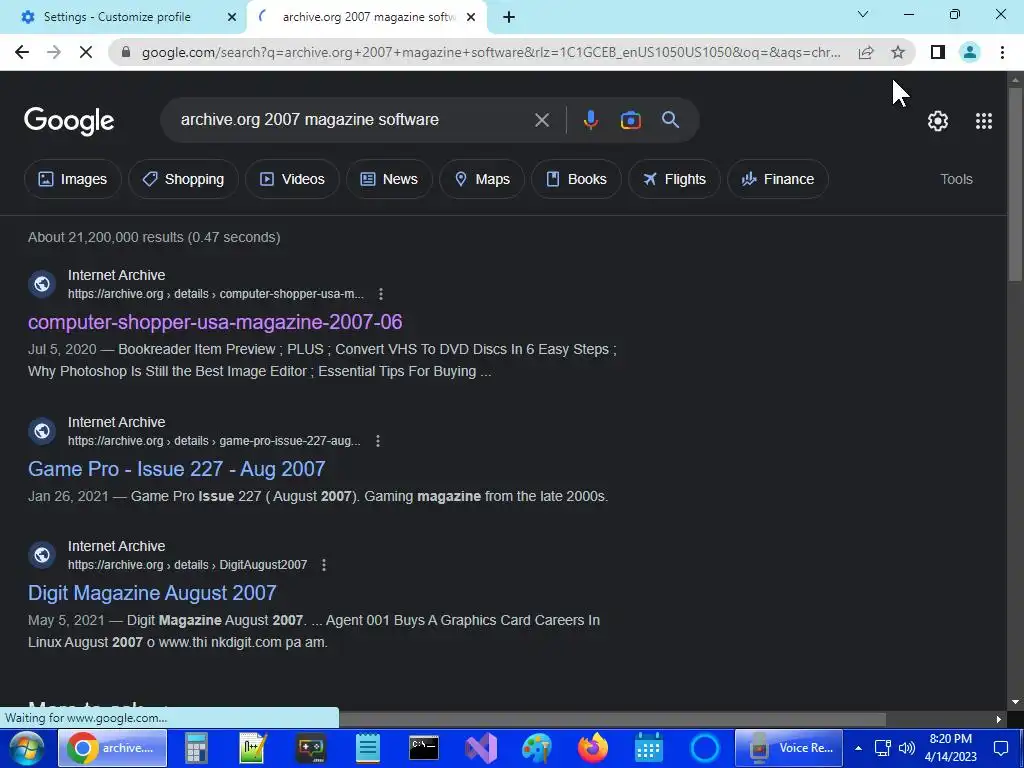Open the Game Pro - Issue 227 link
Viewport: 1024px width, 768px height.
point(176,469)
